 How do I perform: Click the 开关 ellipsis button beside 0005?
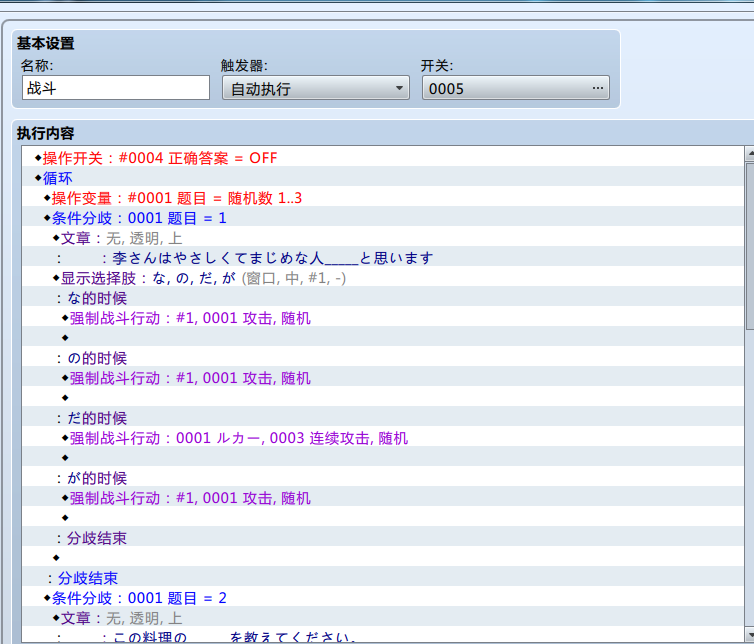[x=598, y=88]
